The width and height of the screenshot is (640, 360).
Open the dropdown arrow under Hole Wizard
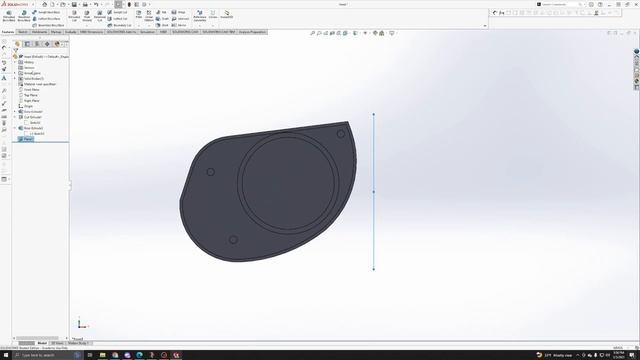pos(87,25)
